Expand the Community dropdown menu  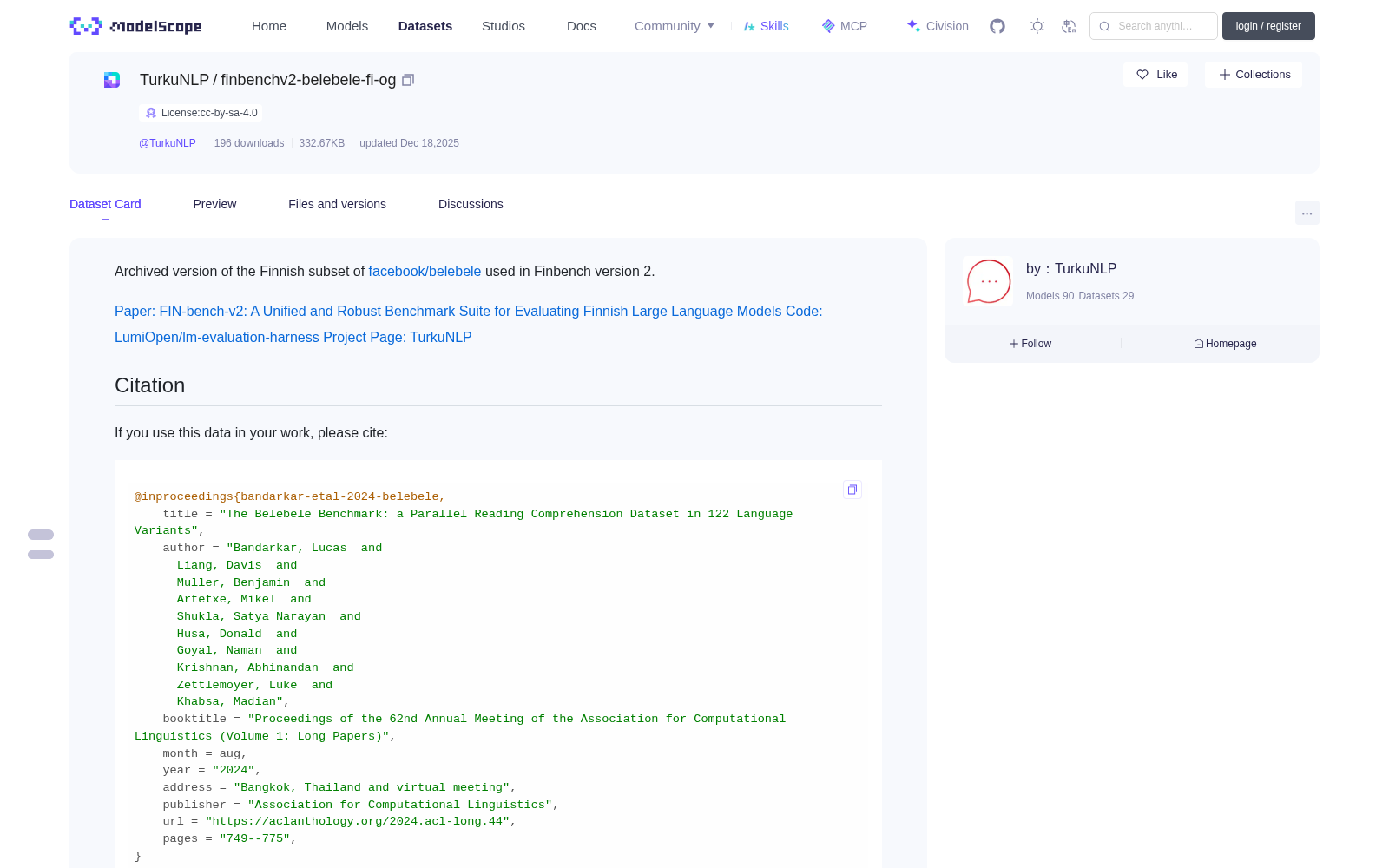(x=675, y=26)
